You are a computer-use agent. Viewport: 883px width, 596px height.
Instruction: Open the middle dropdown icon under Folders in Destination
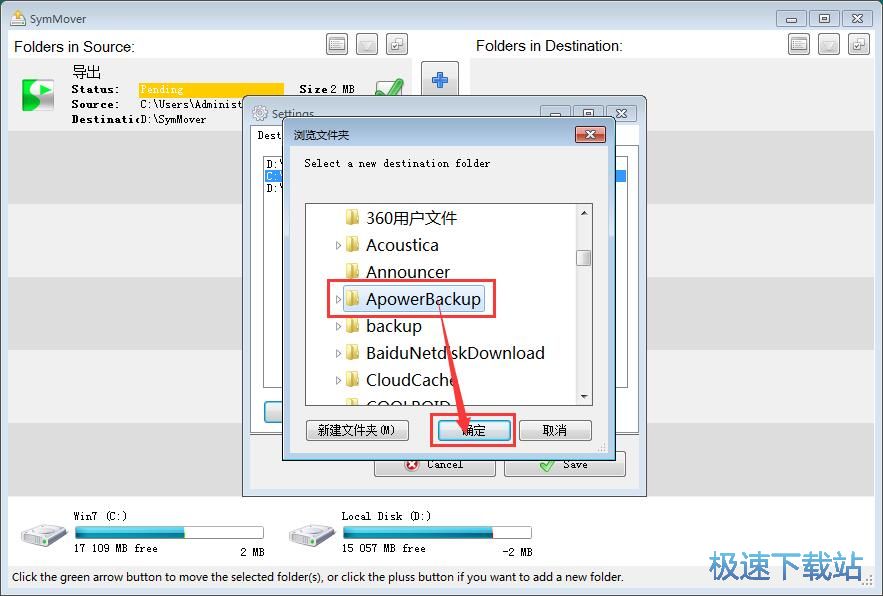[x=828, y=45]
